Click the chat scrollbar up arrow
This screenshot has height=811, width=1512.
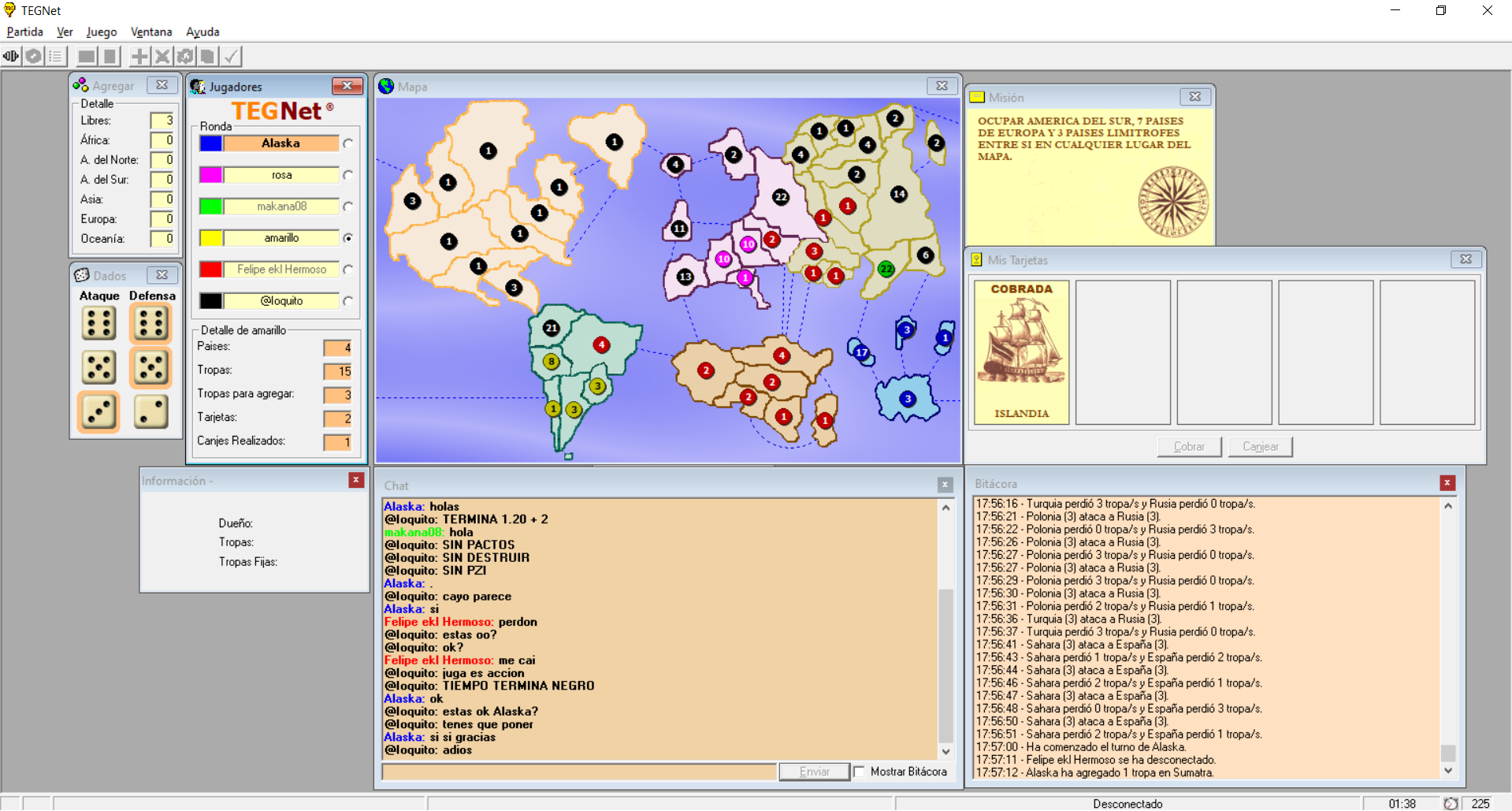[946, 508]
